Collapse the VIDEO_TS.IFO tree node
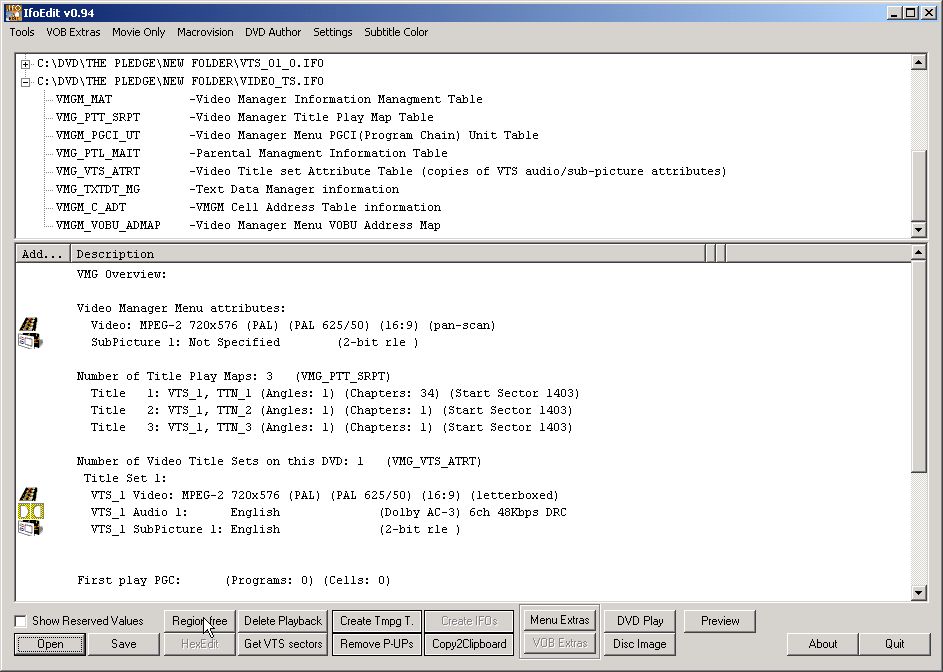943x672 pixels. coord(25,82)
